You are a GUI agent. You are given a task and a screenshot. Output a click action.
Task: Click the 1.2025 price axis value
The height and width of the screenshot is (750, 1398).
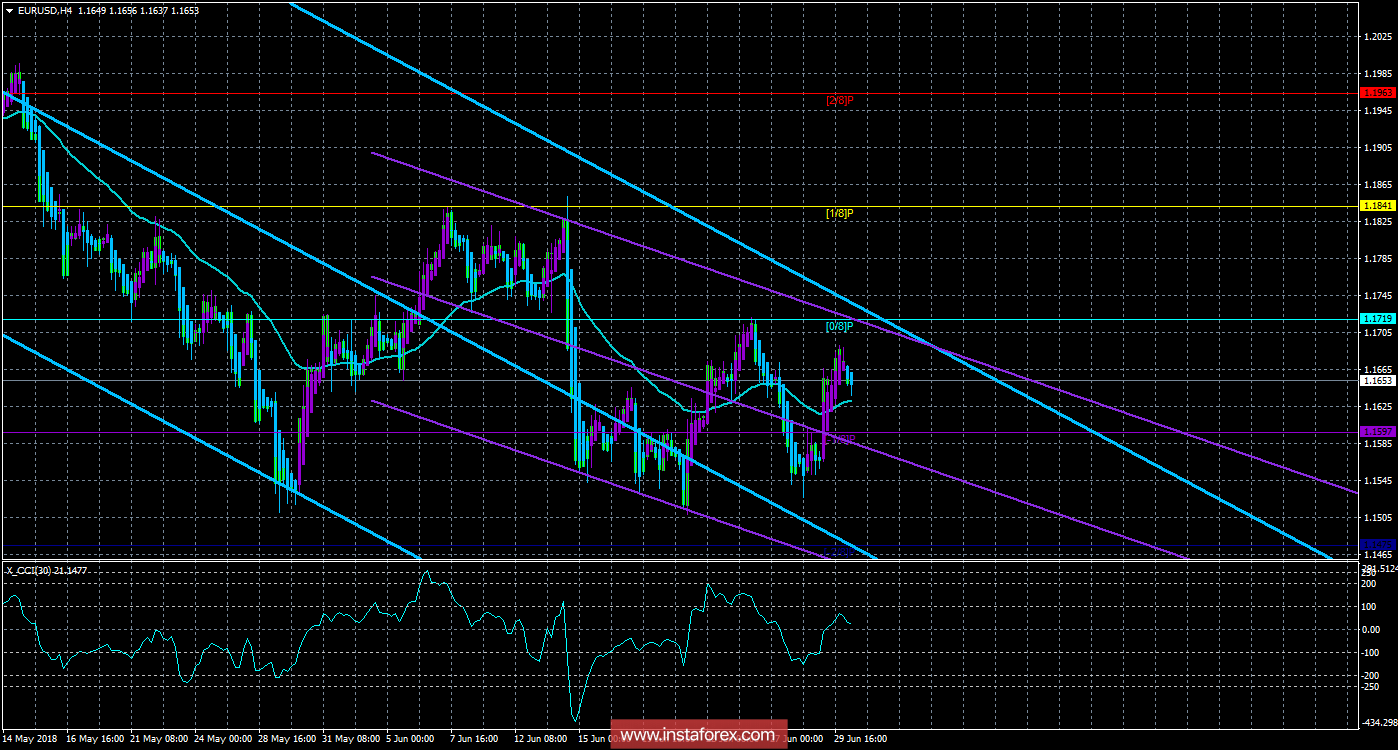coord(1378,36)
